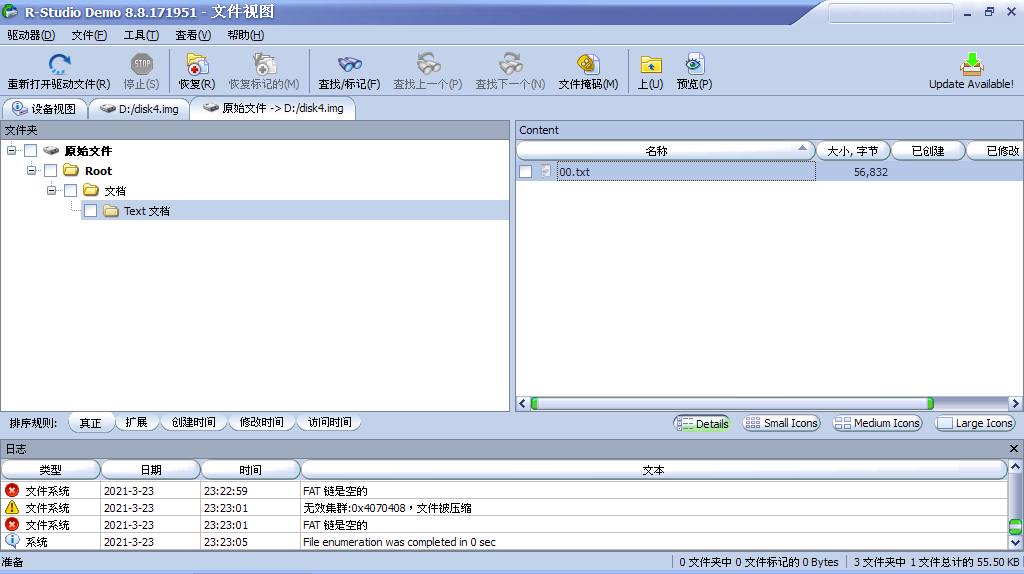Click the Up (上) folder icon
This screenshot has width=1024, height=574.
(650, 64)
